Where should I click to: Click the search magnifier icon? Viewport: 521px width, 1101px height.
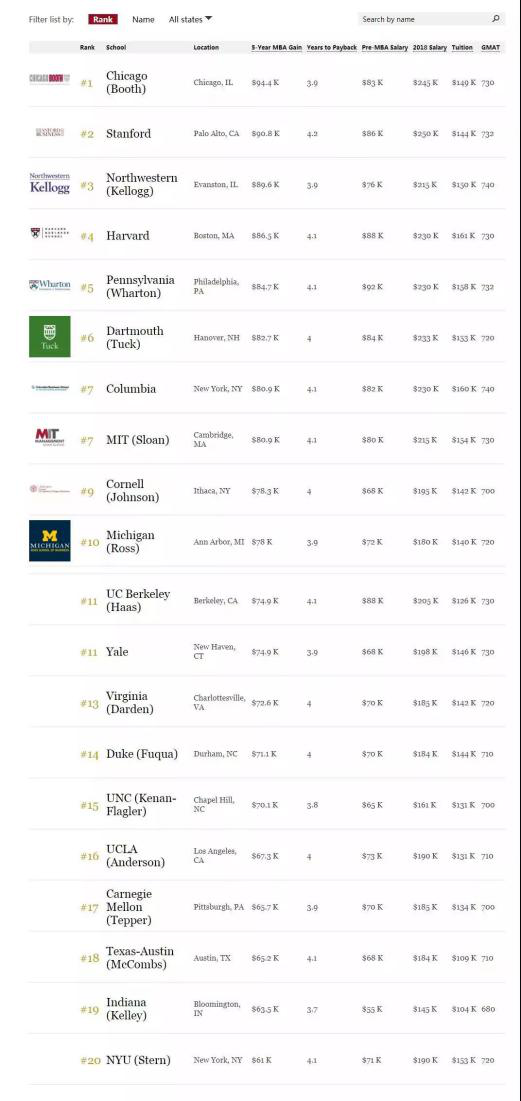(496, 19)
